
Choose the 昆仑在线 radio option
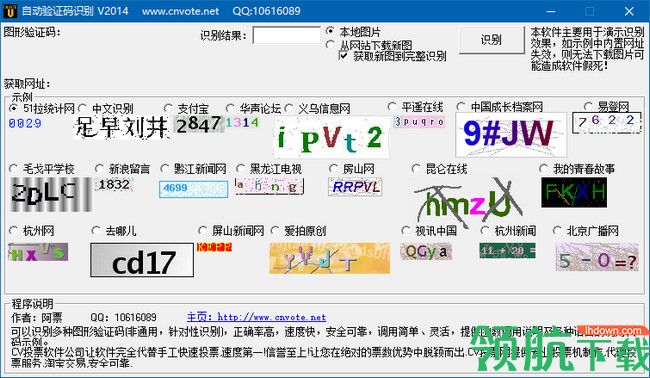pyautogui.click(x=416, y=169)
